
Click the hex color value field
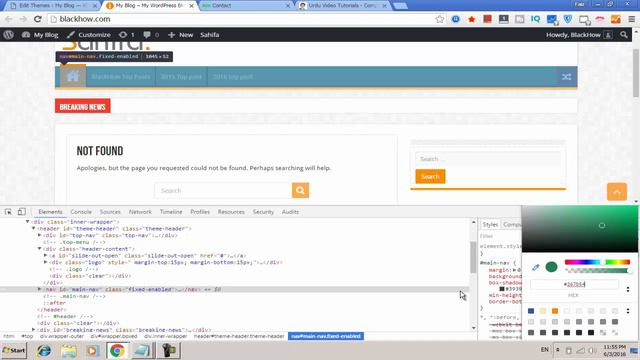click(x=575, y=284)
